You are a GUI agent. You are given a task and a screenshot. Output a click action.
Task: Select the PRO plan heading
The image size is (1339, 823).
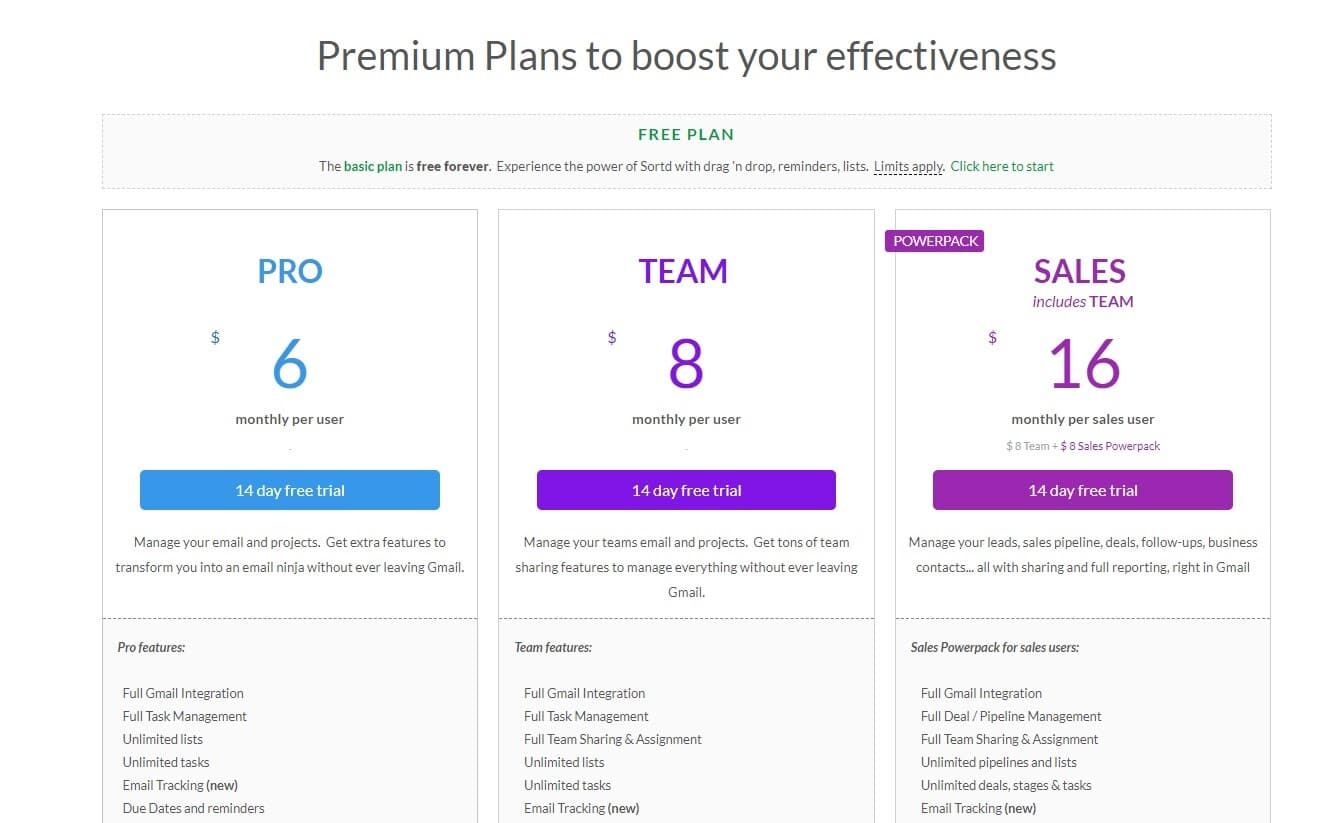pyautogui.click(x=290, y=271)
